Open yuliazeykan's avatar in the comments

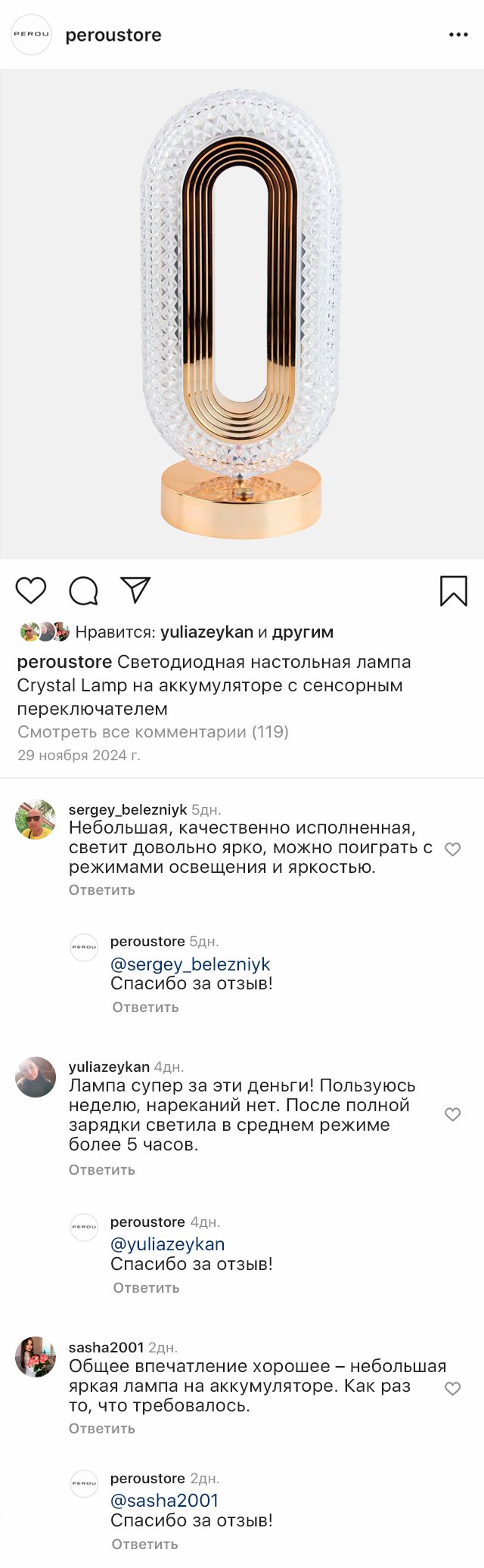[x=36, y=1077]
